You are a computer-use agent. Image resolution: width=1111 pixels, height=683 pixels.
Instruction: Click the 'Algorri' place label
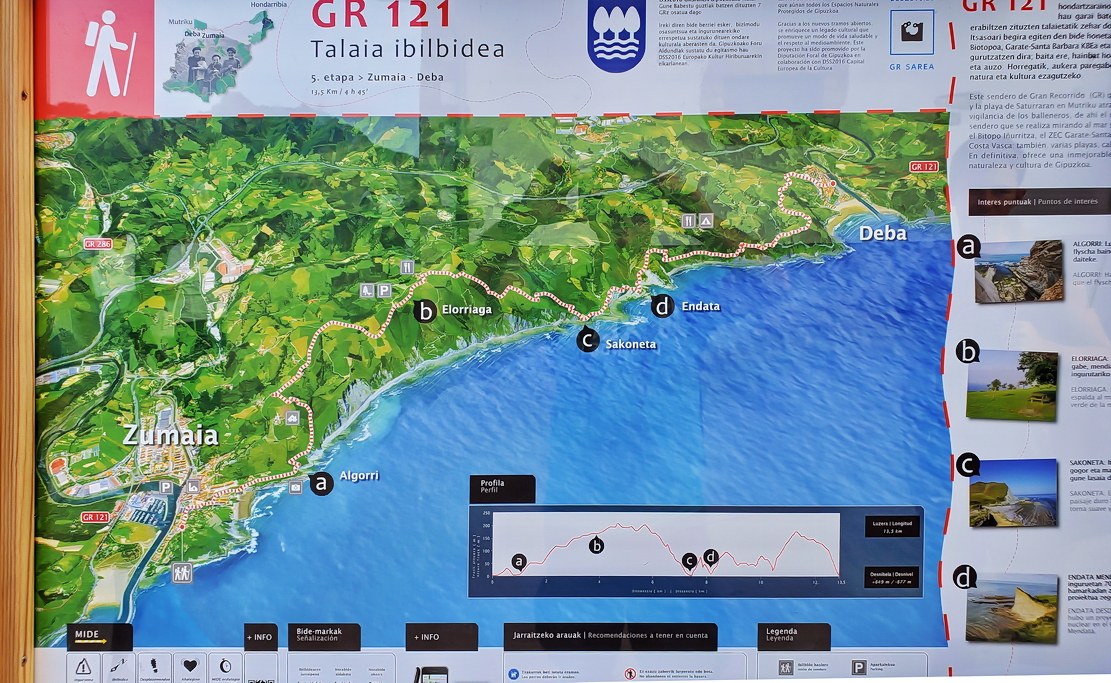point(359,475)
